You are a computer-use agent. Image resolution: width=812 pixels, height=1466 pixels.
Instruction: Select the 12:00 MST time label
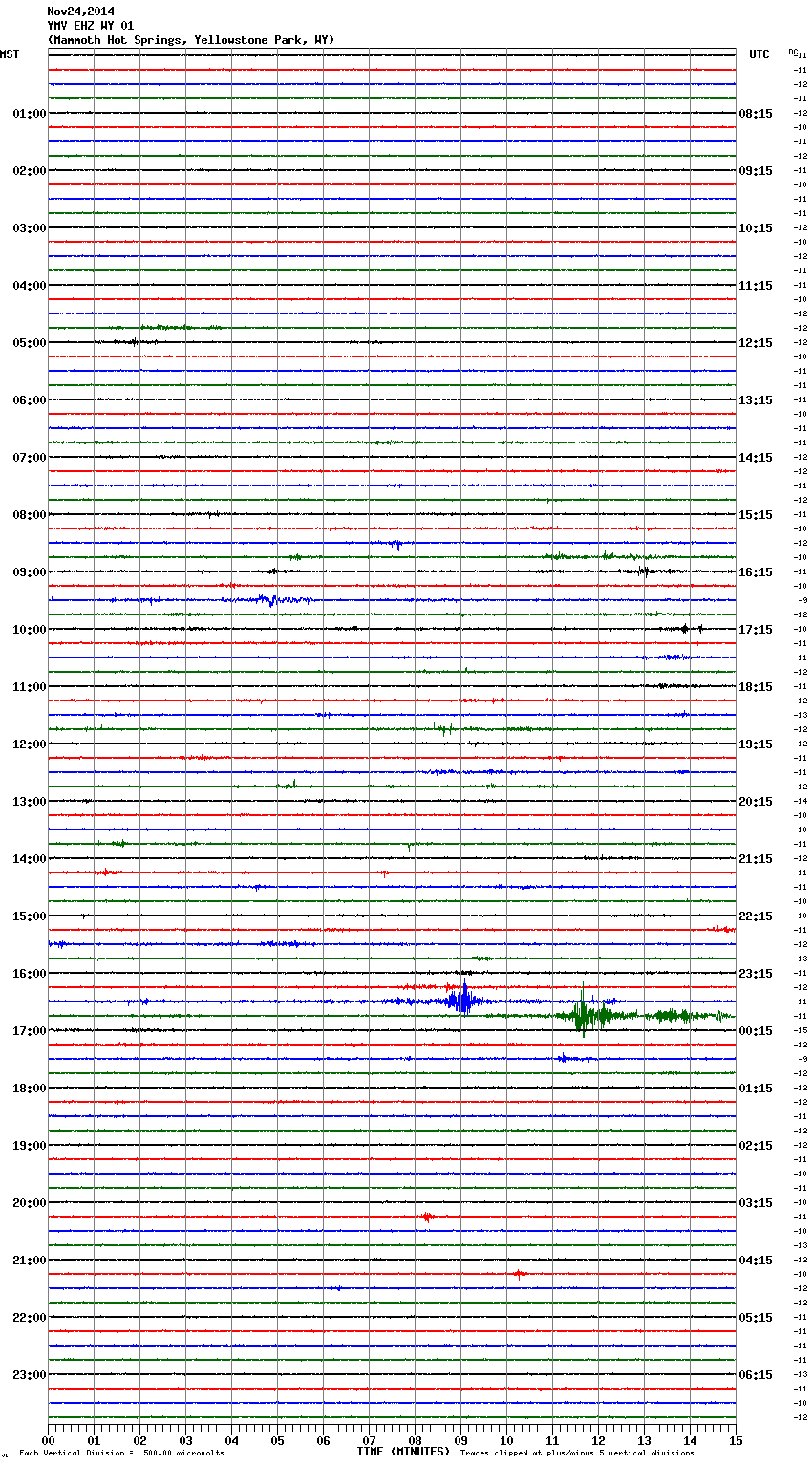click(29, 744)
